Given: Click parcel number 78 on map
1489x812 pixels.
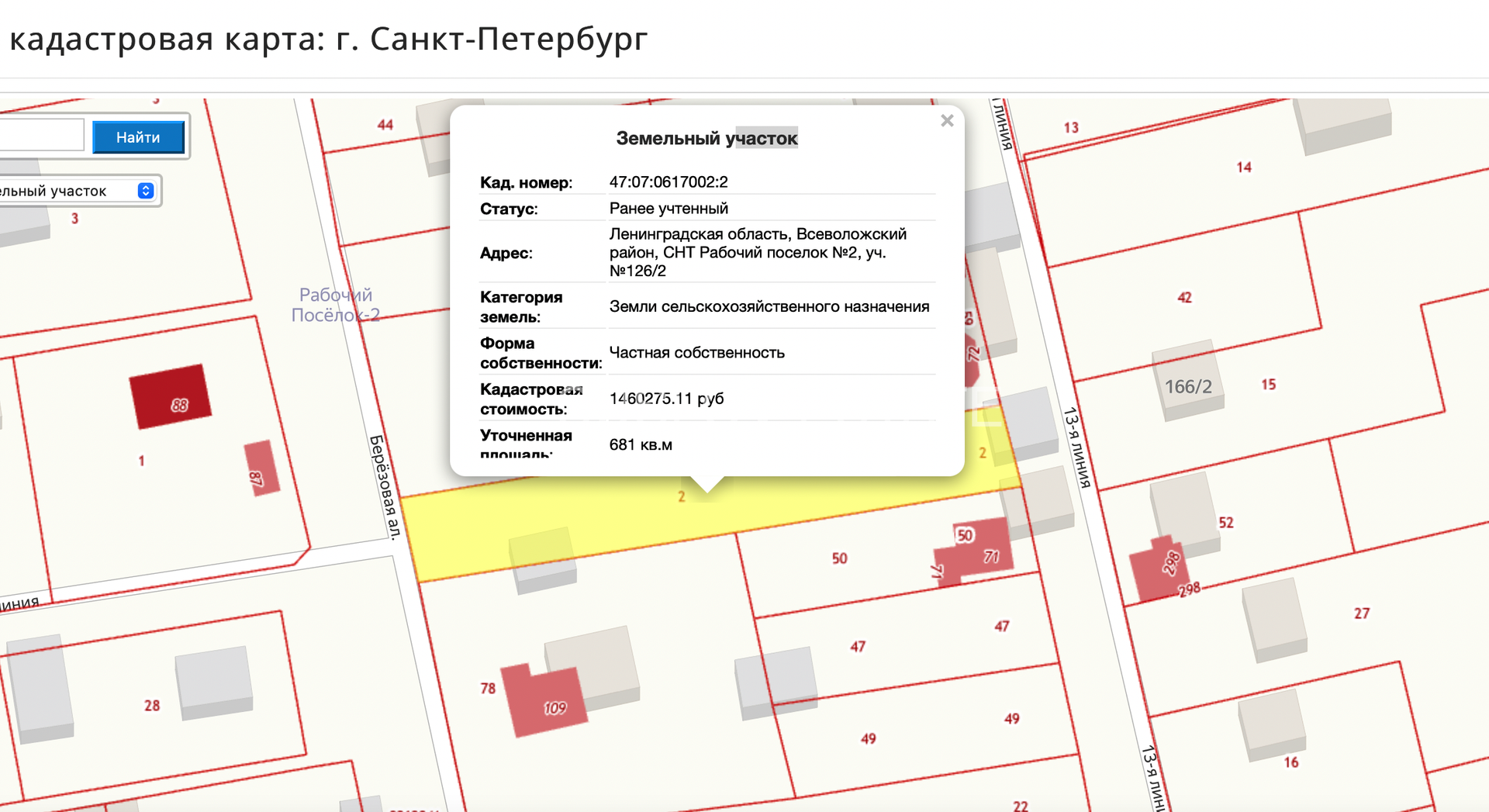Looking at the screenshot, I should 488,689.
